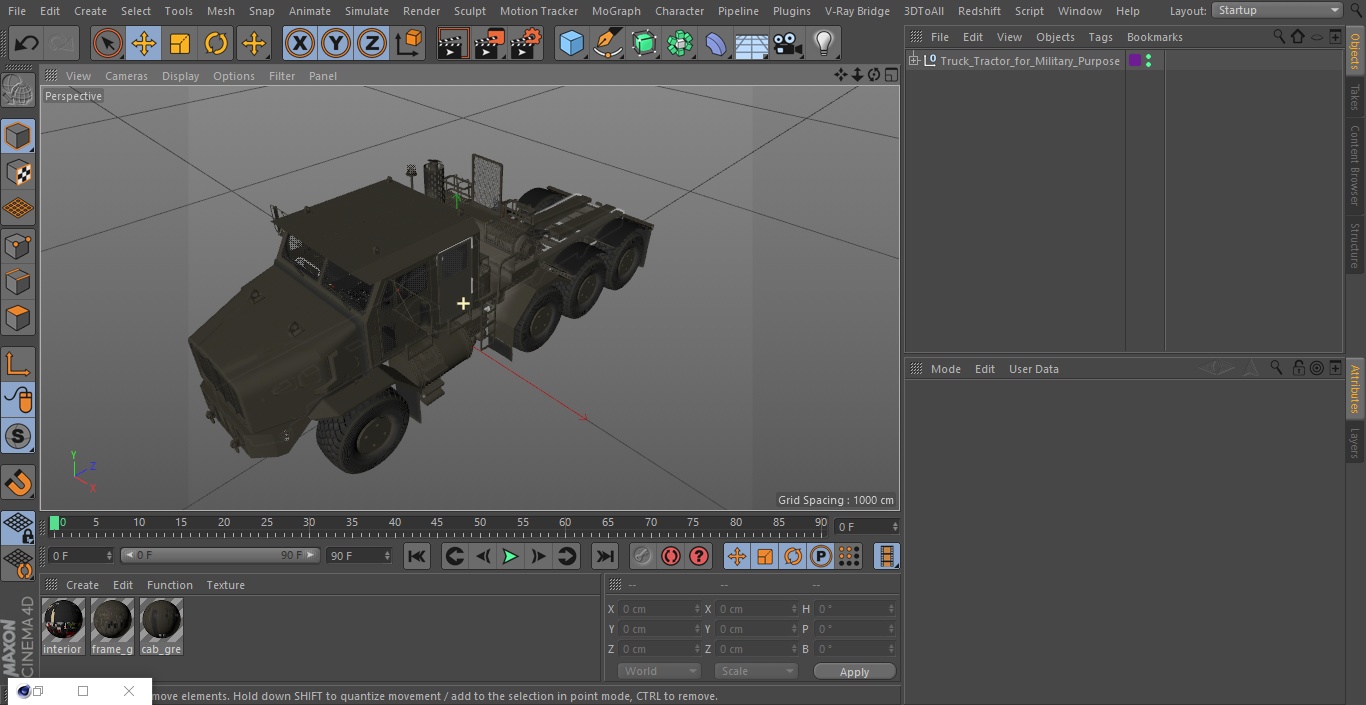Click the Undo arrow icon
Screen dimensions: 1366x705
pyautogui.click(x=27, y=43)
